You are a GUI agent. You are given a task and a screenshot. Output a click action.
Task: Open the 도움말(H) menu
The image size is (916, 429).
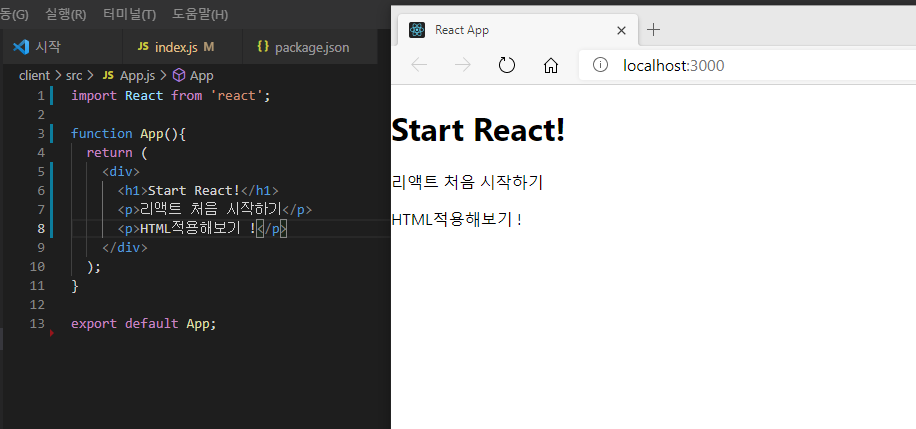pos(200,15)
